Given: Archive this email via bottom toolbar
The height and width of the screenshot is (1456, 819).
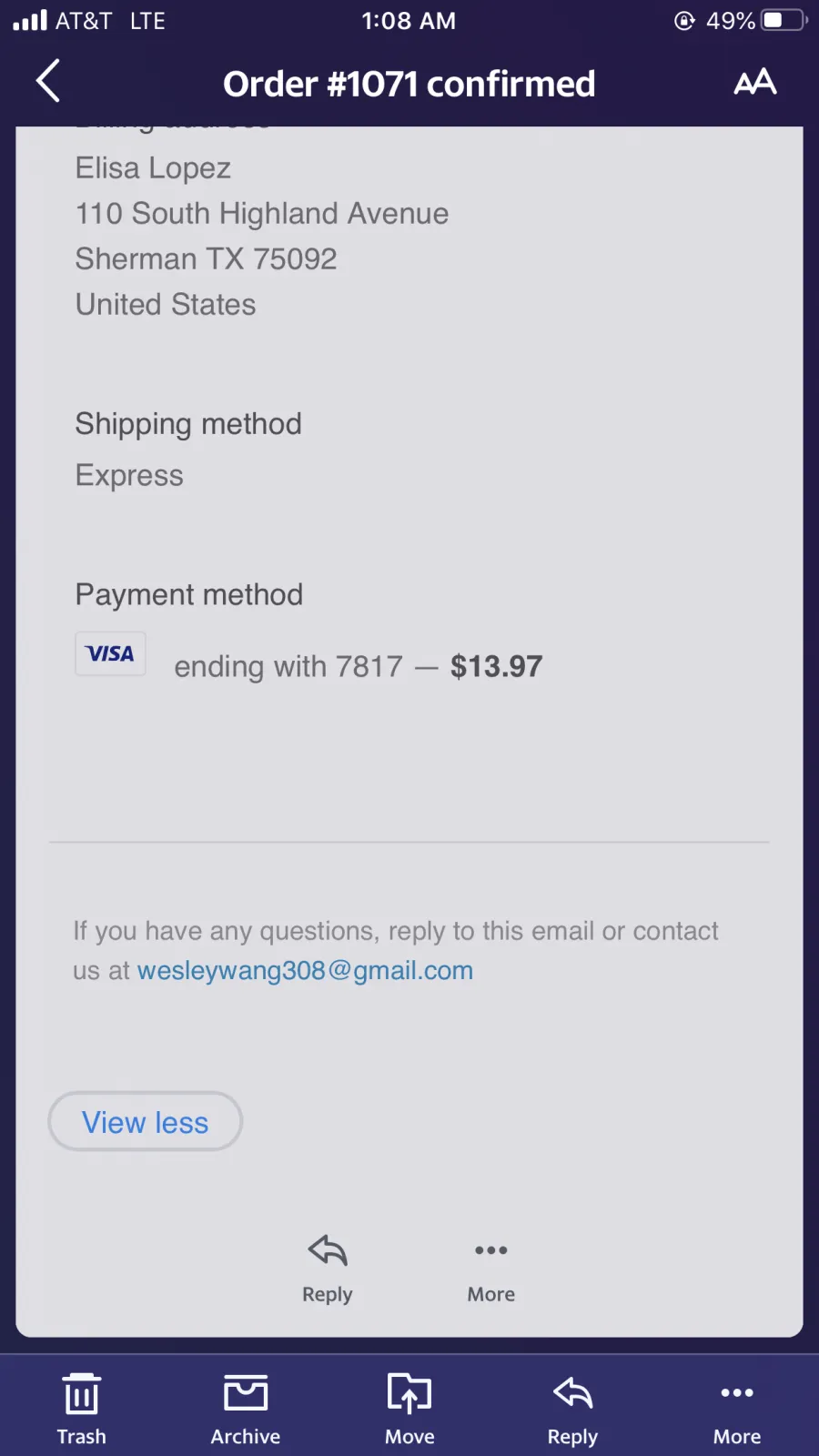Looking at the screenshot, I should tap(246, 1409).
